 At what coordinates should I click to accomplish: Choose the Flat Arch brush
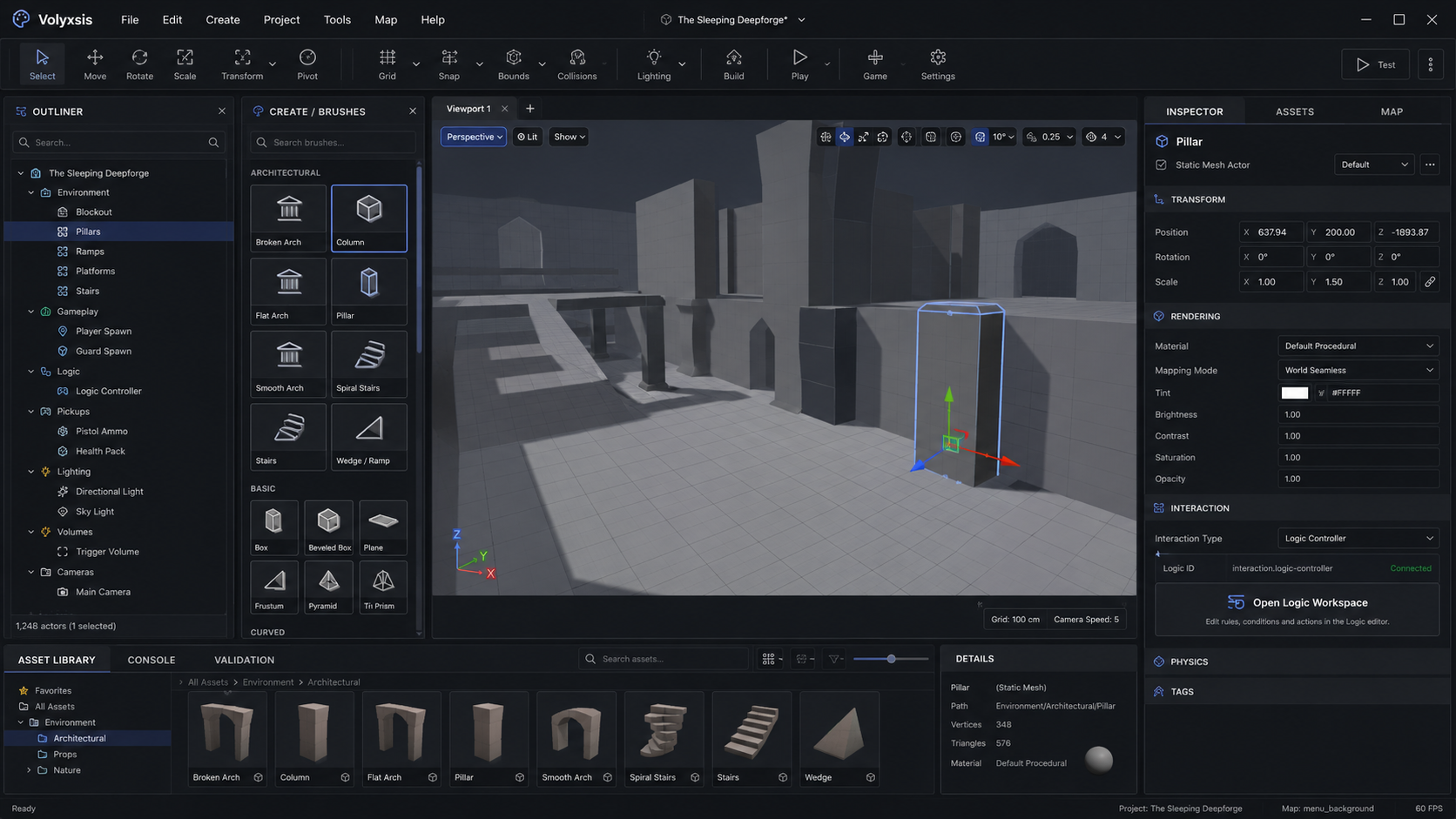pyautogui.click(x=288, y=291)
